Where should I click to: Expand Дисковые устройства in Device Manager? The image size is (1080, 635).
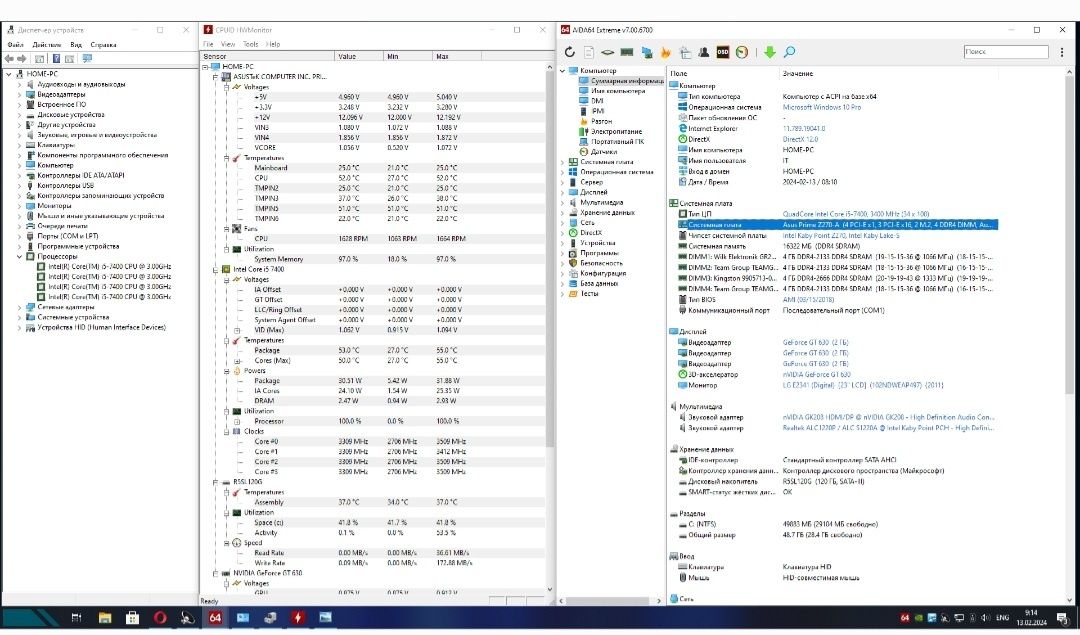(x=19, y=115)
